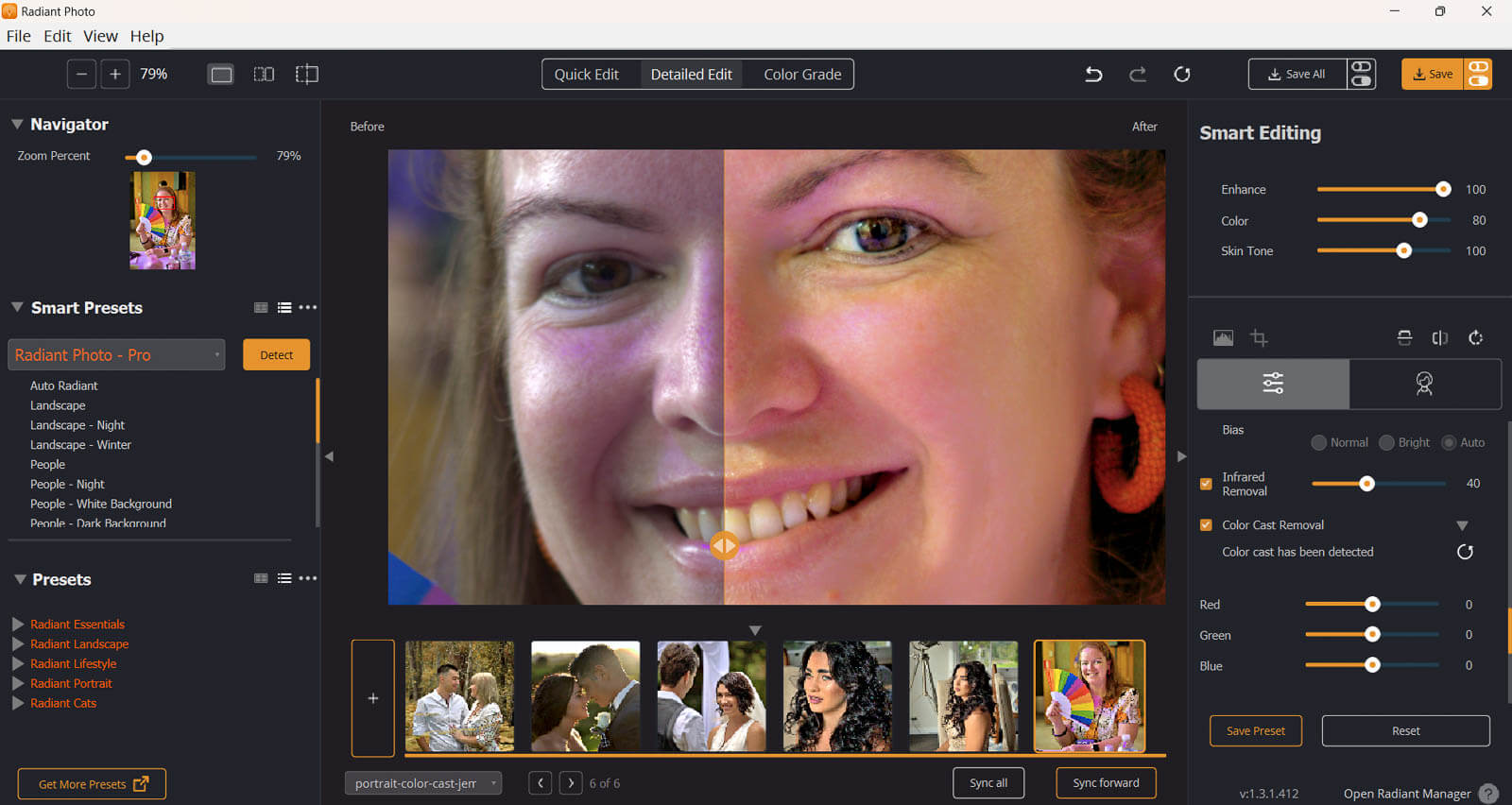Click the zoom out minus icon

tap(82, 75)
